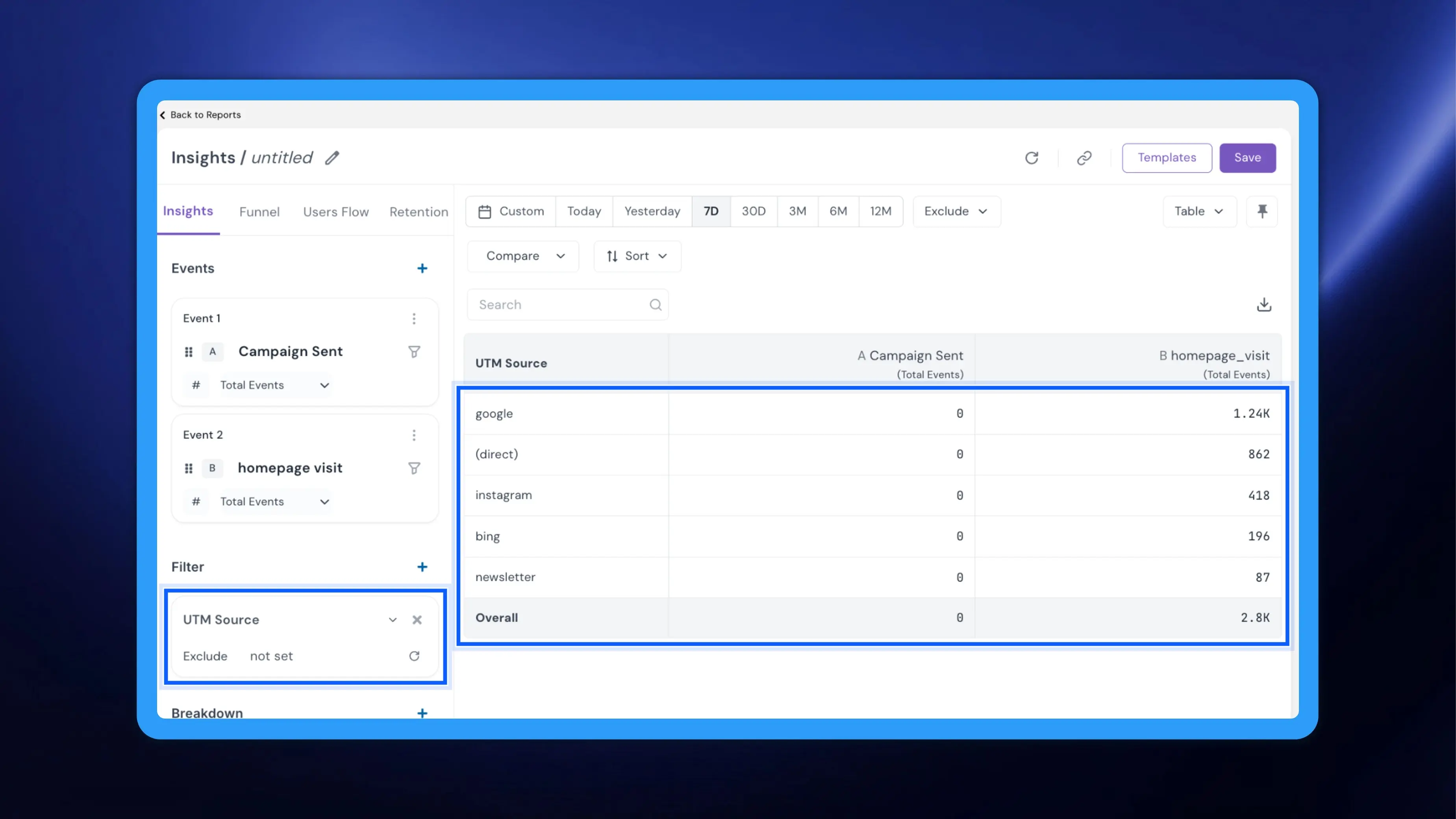Viewport: 1456px width, 819px height.
Task: Click the 'bing' row label
Action: point(487,536)
